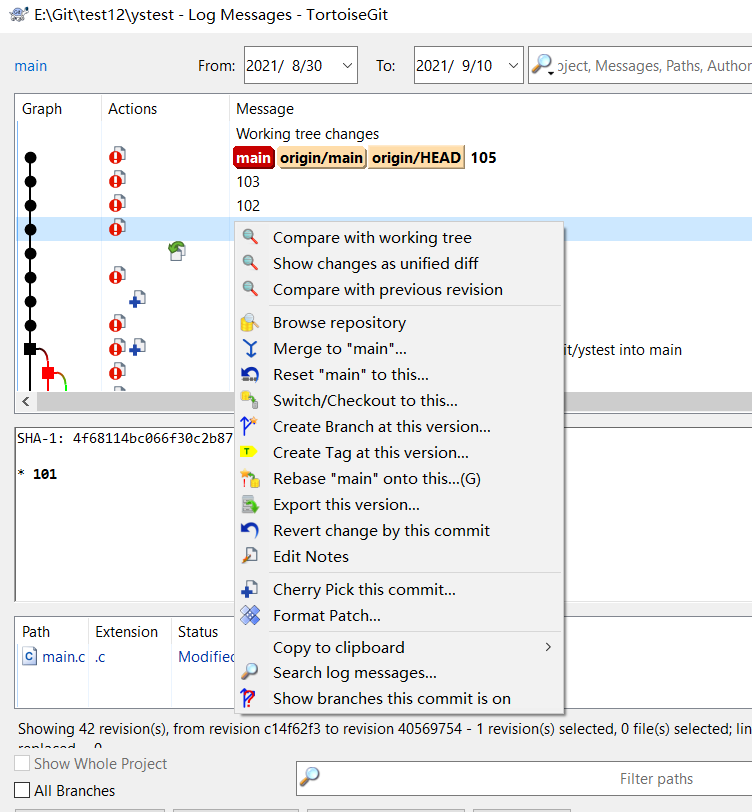The image size is (752, 812).
Task: Select Edit Notes menu entry
Action: pos(399,556)
